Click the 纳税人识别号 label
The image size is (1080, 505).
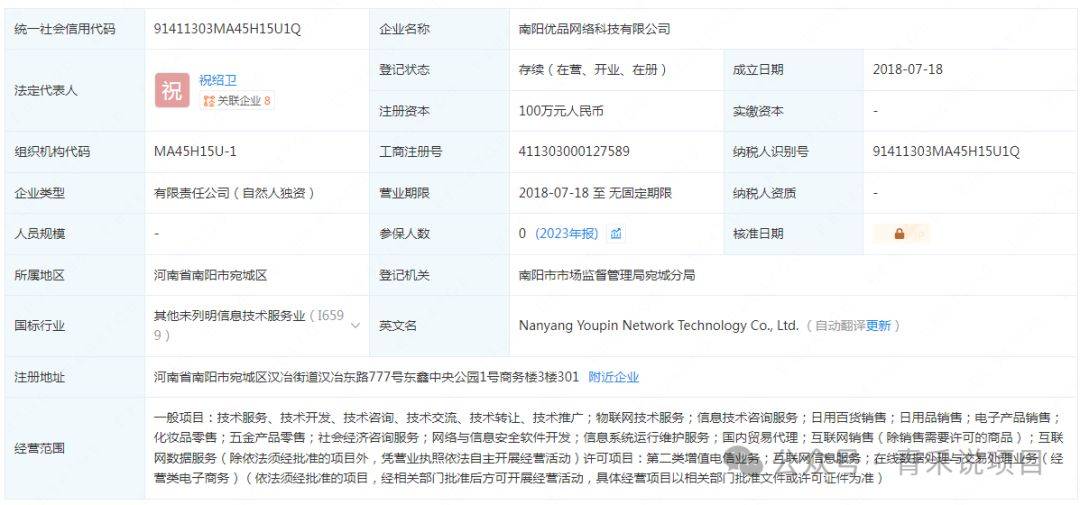[x=771, y=152]
